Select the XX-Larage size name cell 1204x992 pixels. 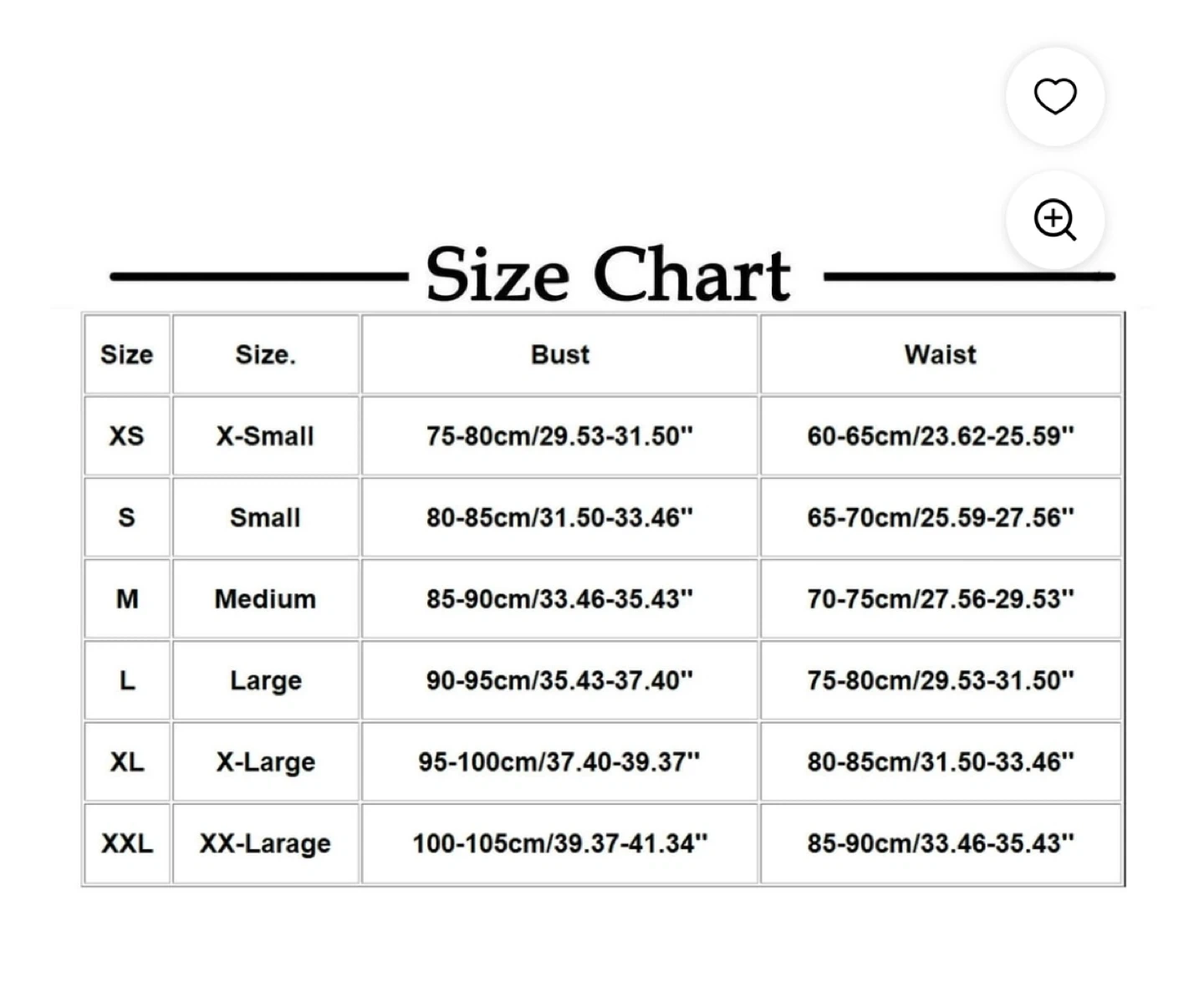pyautogui.click(x=265, y=843)
